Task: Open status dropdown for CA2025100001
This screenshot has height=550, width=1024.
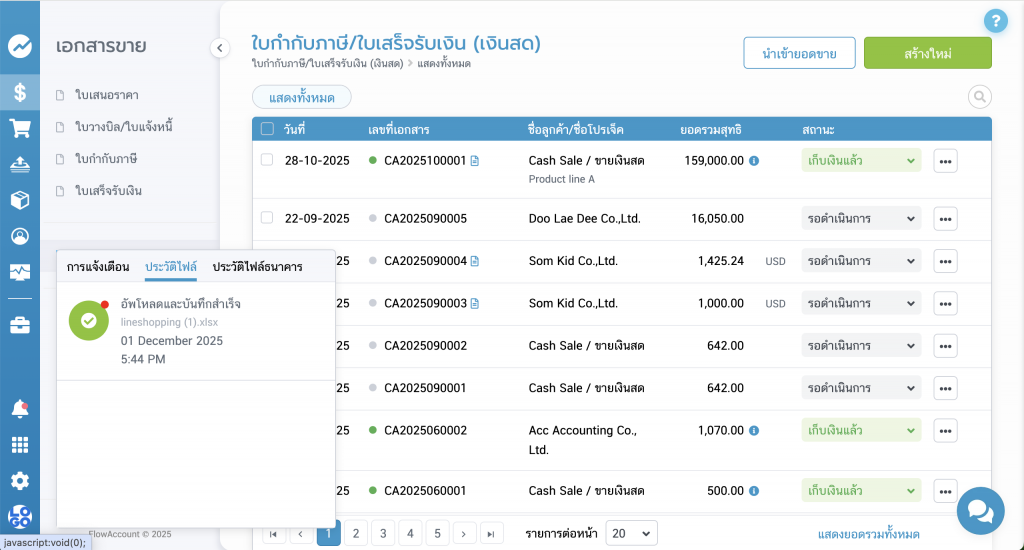Action: click(861, 160)
